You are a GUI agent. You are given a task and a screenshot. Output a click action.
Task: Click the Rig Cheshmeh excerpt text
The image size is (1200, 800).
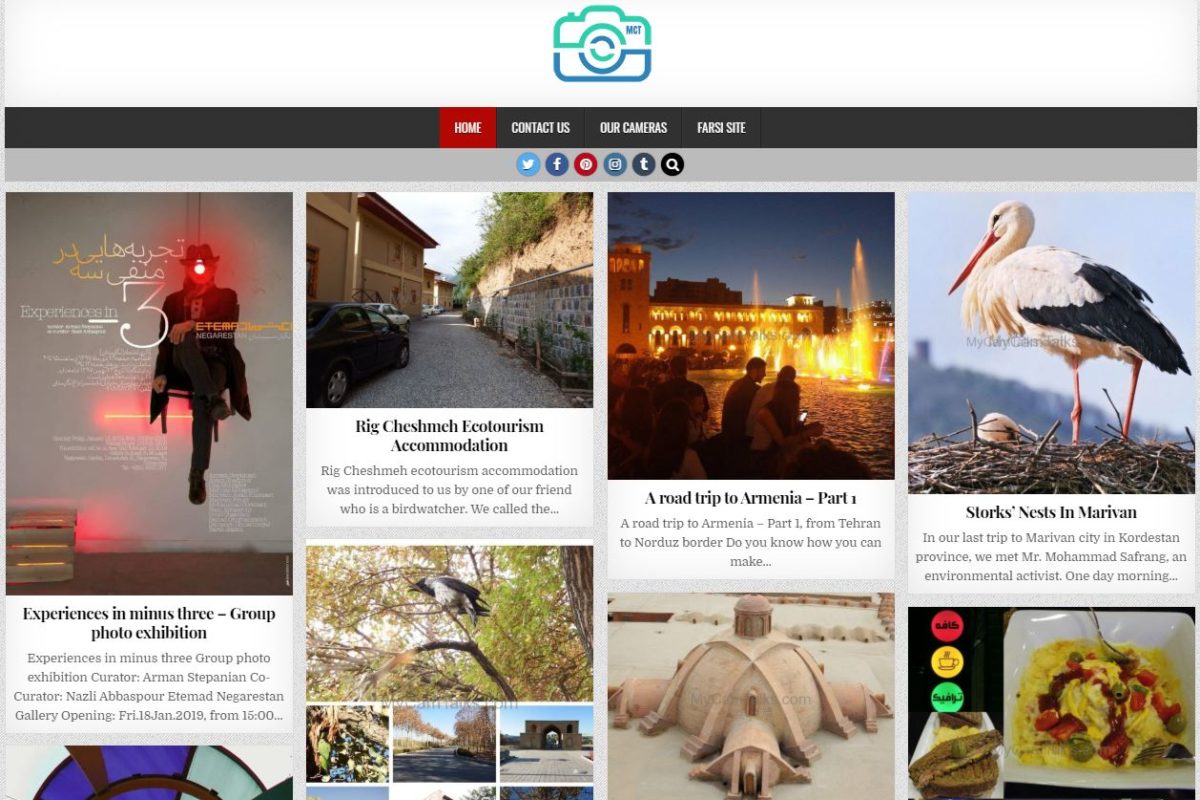click(449, 490)
